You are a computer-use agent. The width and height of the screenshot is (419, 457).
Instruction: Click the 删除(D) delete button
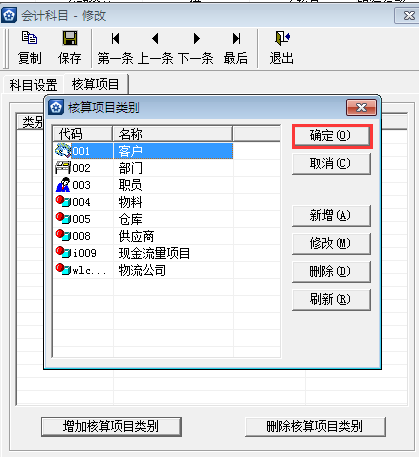point(332,272)
